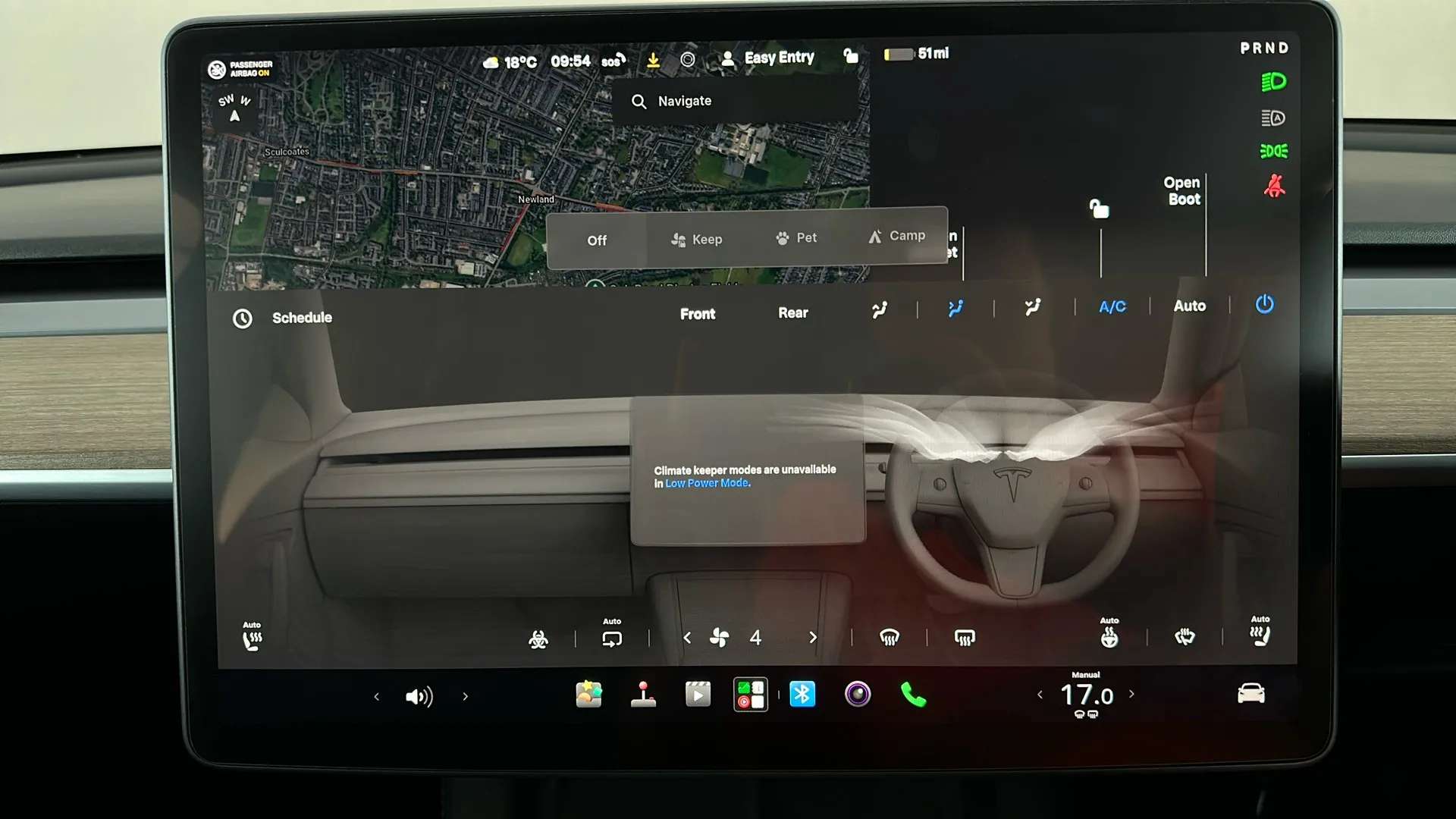Tap the seatbelt warning icon
The height and width of the screenshot is (819, 1456).
point(1274,186)
